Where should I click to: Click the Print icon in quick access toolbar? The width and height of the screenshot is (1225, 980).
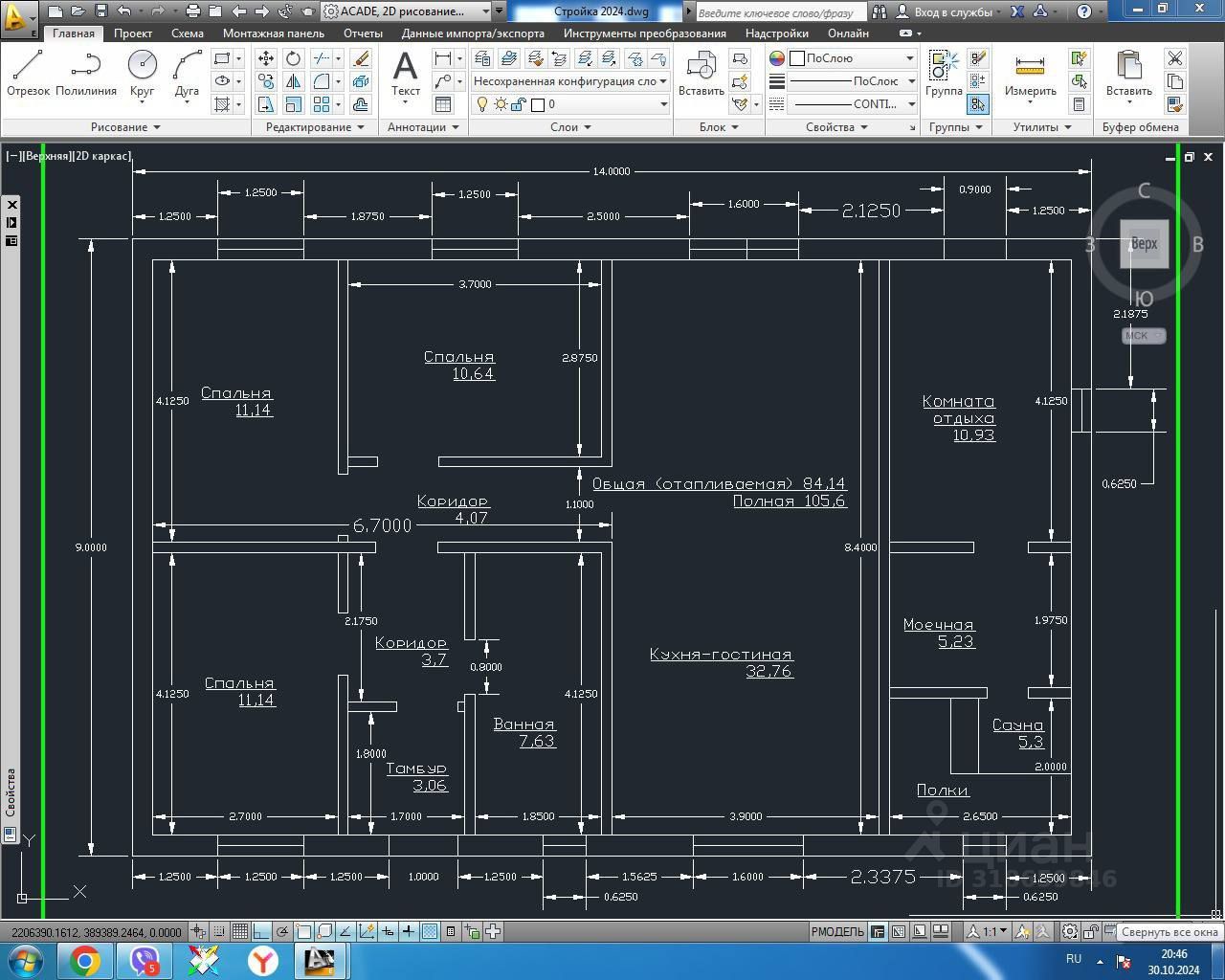[x=192, y=11]
